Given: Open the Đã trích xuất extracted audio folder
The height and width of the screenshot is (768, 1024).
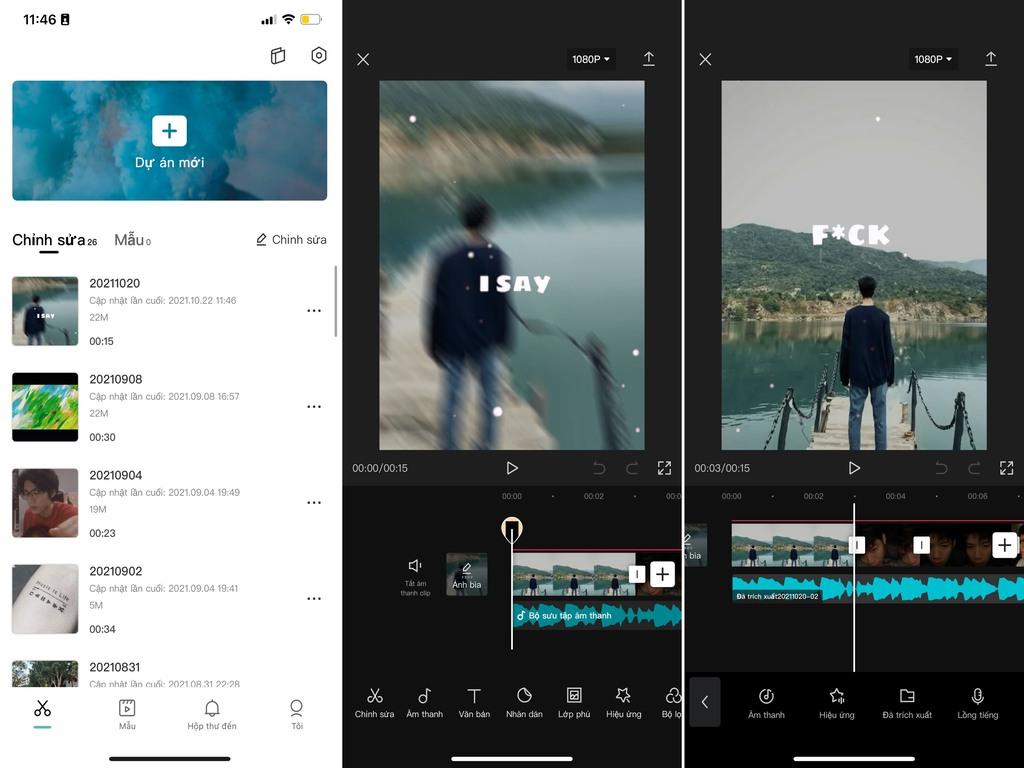Looking at the screenshot, I should point(906,701).
